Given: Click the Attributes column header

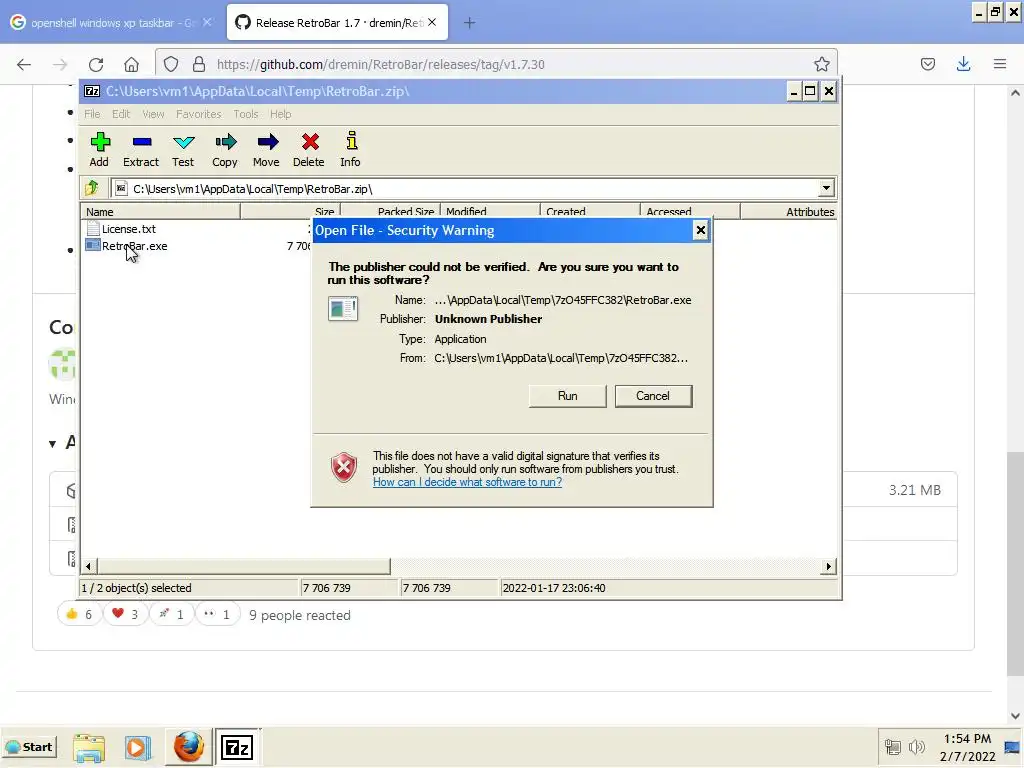Looking at the screenshot, I should [x=789, y=211].
